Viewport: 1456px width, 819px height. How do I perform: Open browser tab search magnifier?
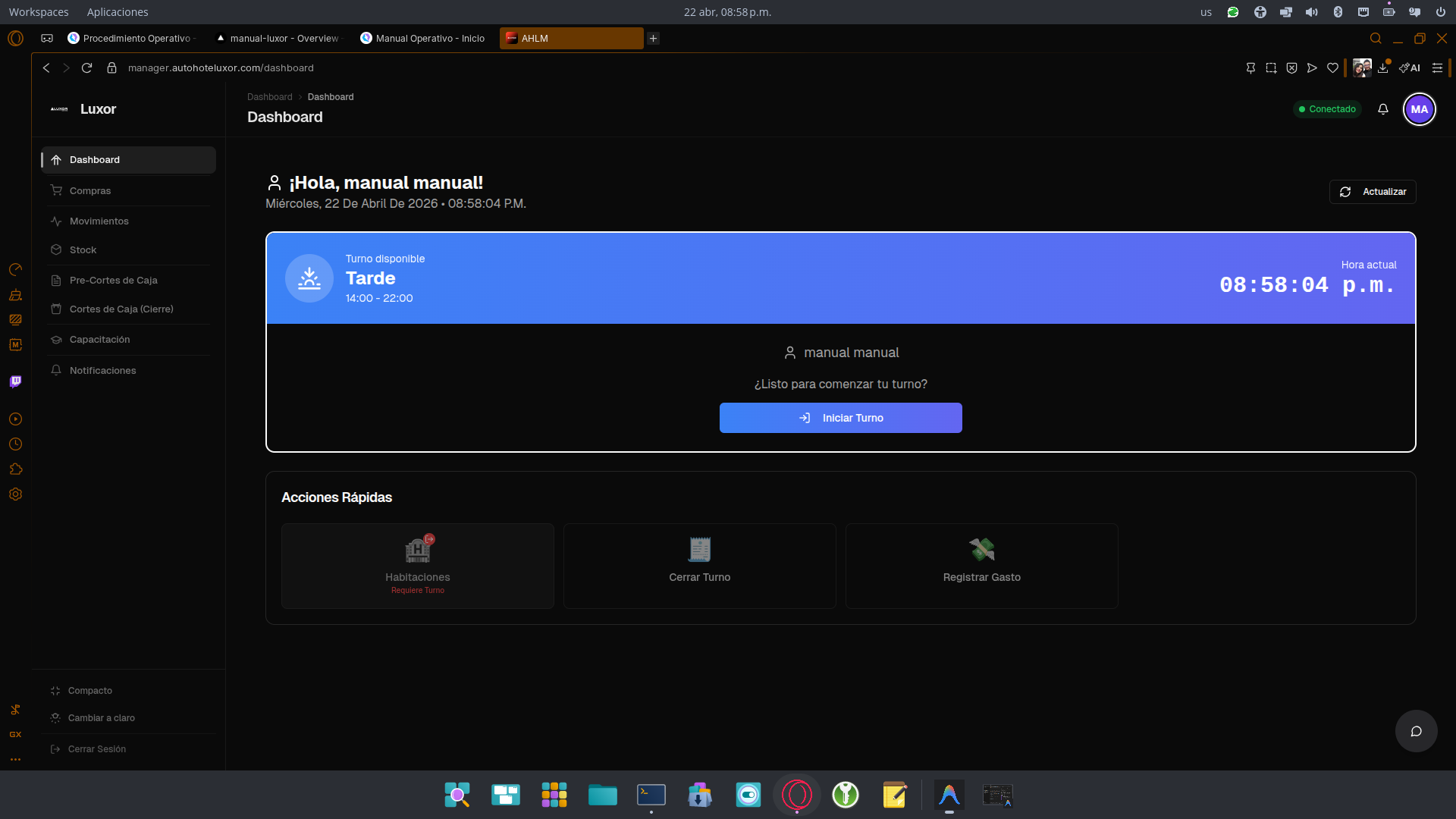(1376, 38)
